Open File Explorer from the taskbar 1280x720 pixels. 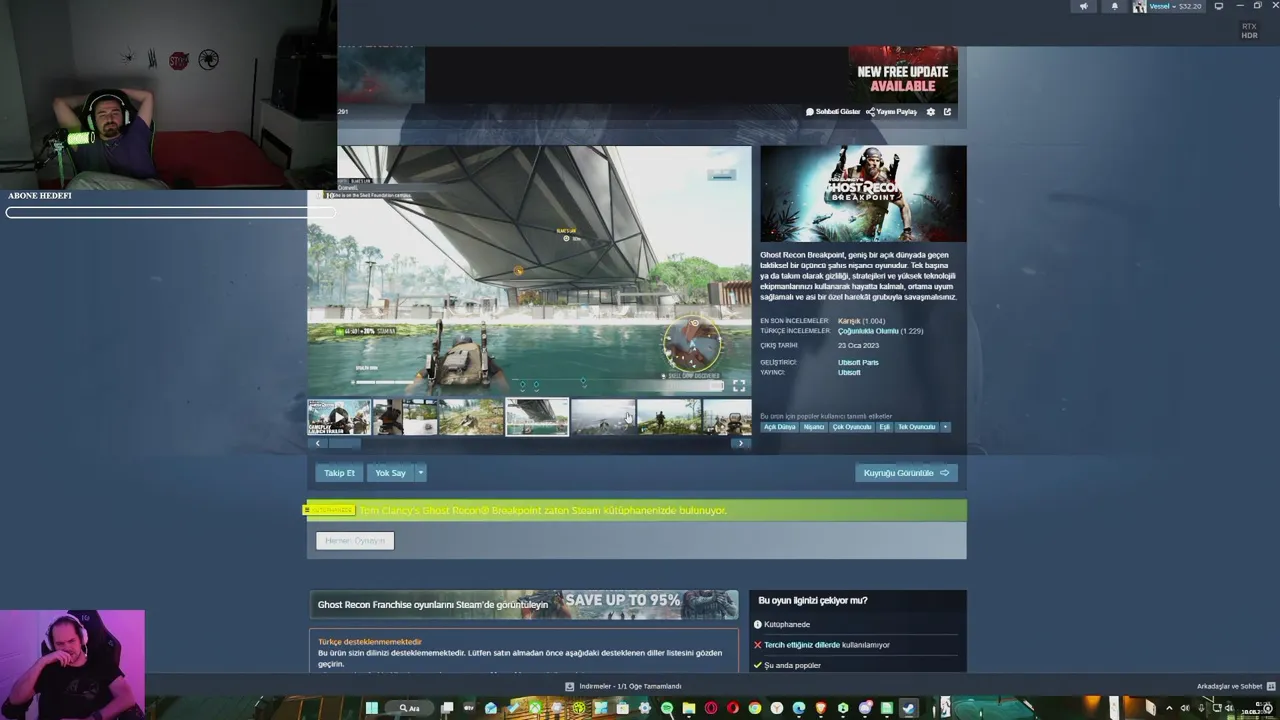pyautogui.click(x=689, y=708)
